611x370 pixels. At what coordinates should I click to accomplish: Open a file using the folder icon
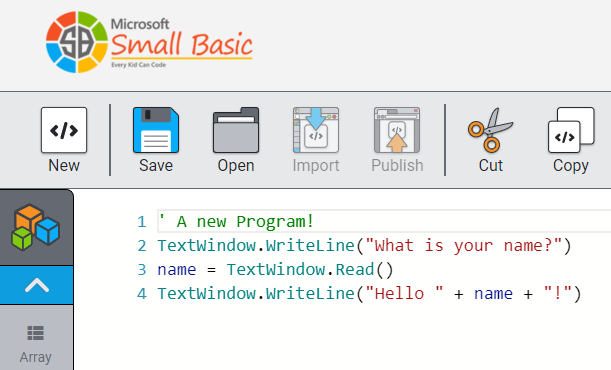click(236, 130)
